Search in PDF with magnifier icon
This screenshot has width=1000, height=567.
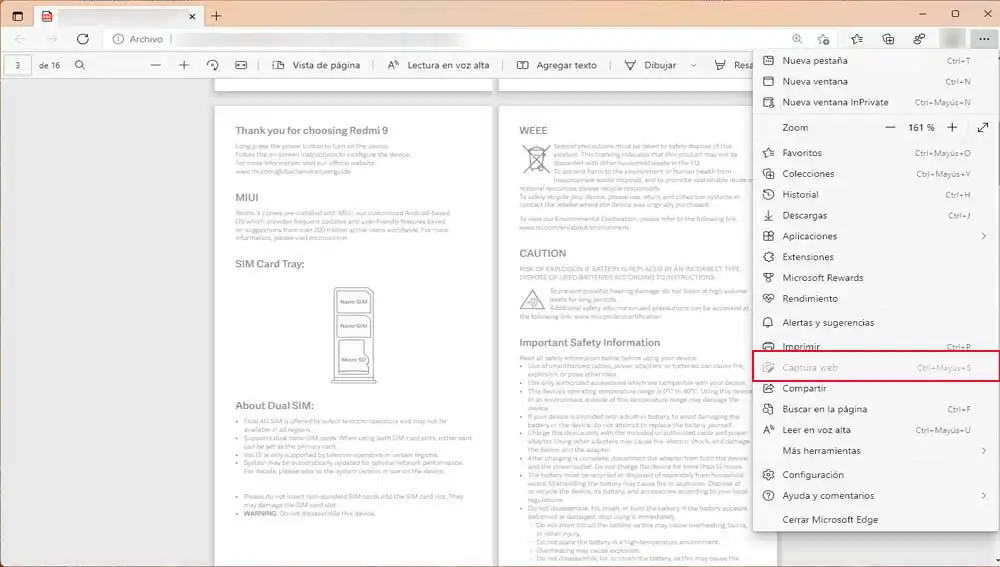(x=80, y=65)
